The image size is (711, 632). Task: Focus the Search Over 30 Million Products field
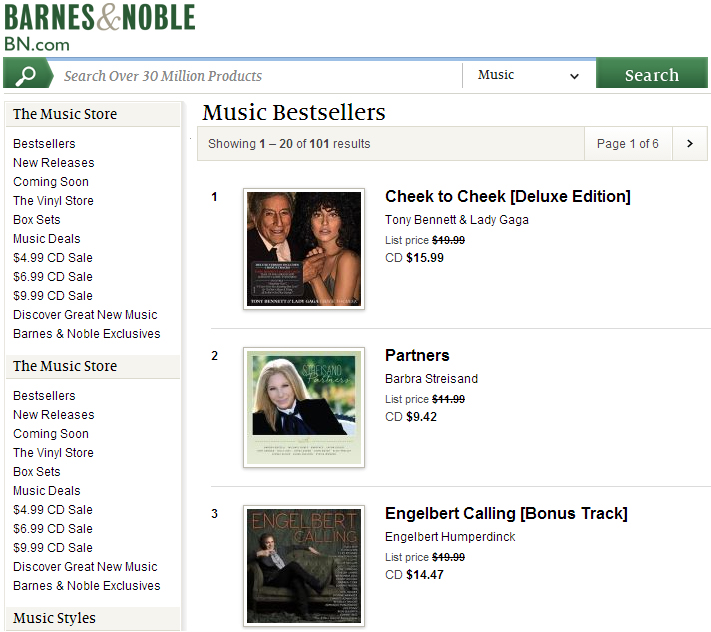pos(258,75)
